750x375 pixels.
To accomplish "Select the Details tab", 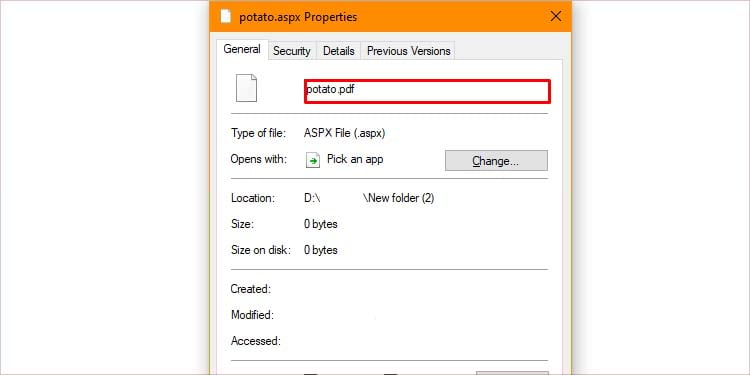I will [x=339, y=51].
